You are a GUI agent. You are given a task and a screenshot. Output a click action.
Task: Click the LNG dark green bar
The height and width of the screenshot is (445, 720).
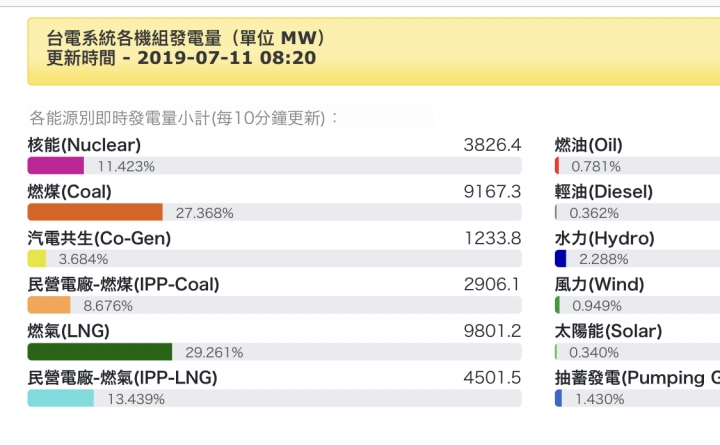[99, 352]
